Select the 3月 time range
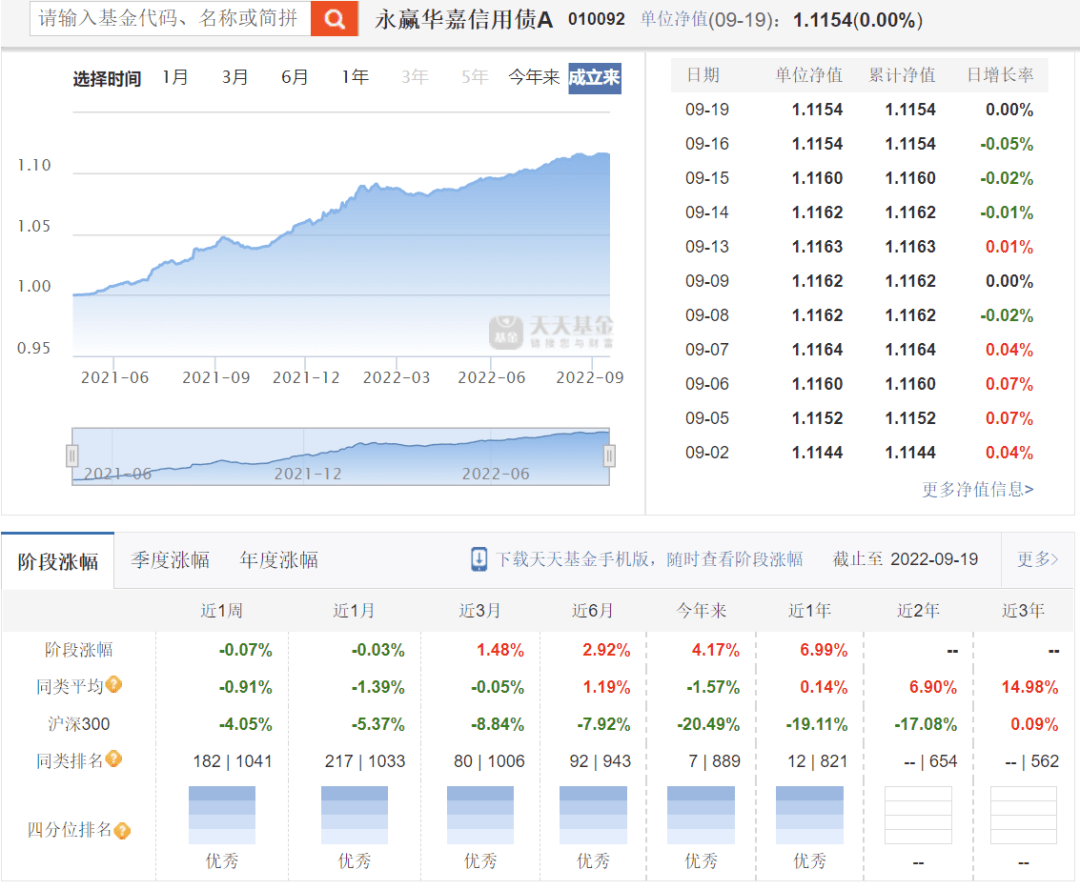 (x=234, y=77)
